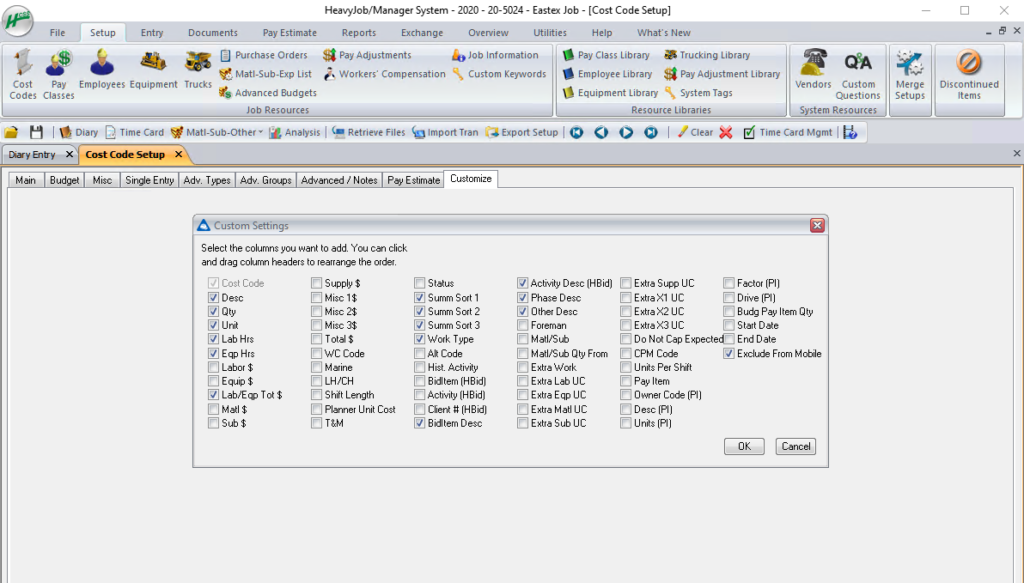Open Pay Classes from the ribbon
The width and height of the screenshot is (1024, 583).
tap(59, 74)
